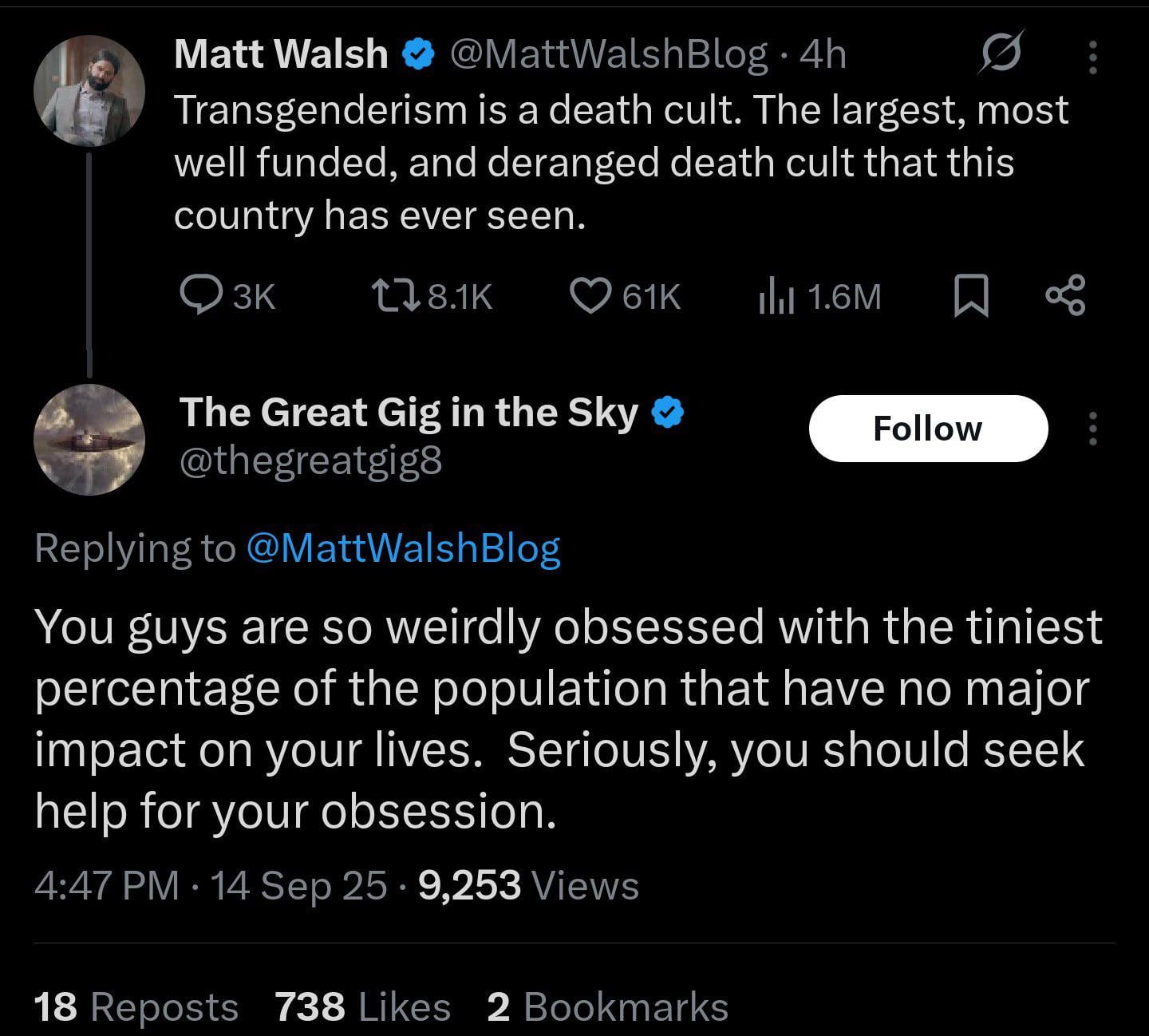The height and width of the screenshot is (1036, 1149).
Task: View the 738 Likes list
Action: click(x=363, y=1006)
